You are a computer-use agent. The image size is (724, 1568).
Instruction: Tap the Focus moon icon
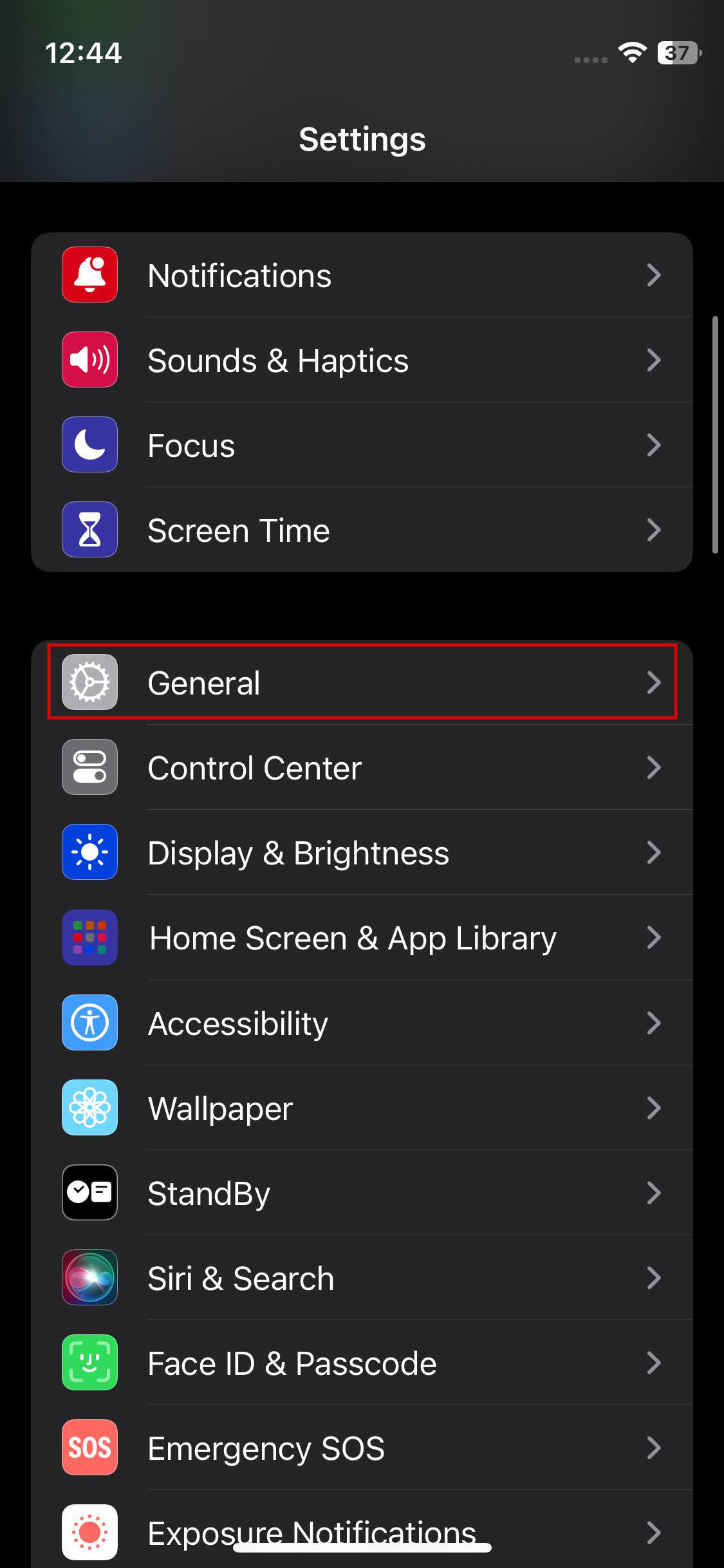click(x=89, y=445)
